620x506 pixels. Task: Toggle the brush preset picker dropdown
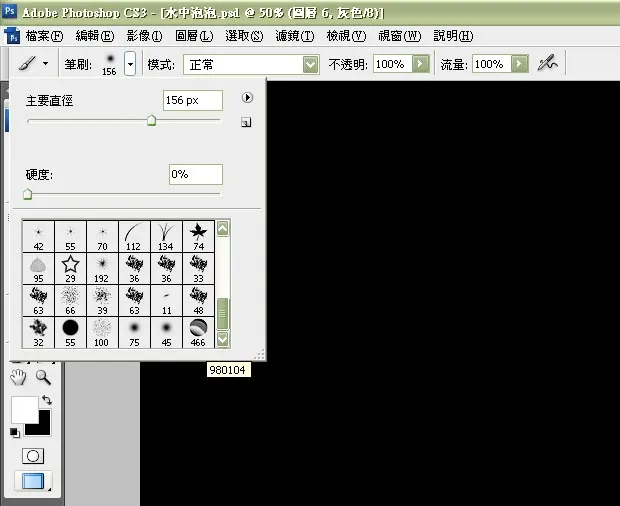[130, 64]
